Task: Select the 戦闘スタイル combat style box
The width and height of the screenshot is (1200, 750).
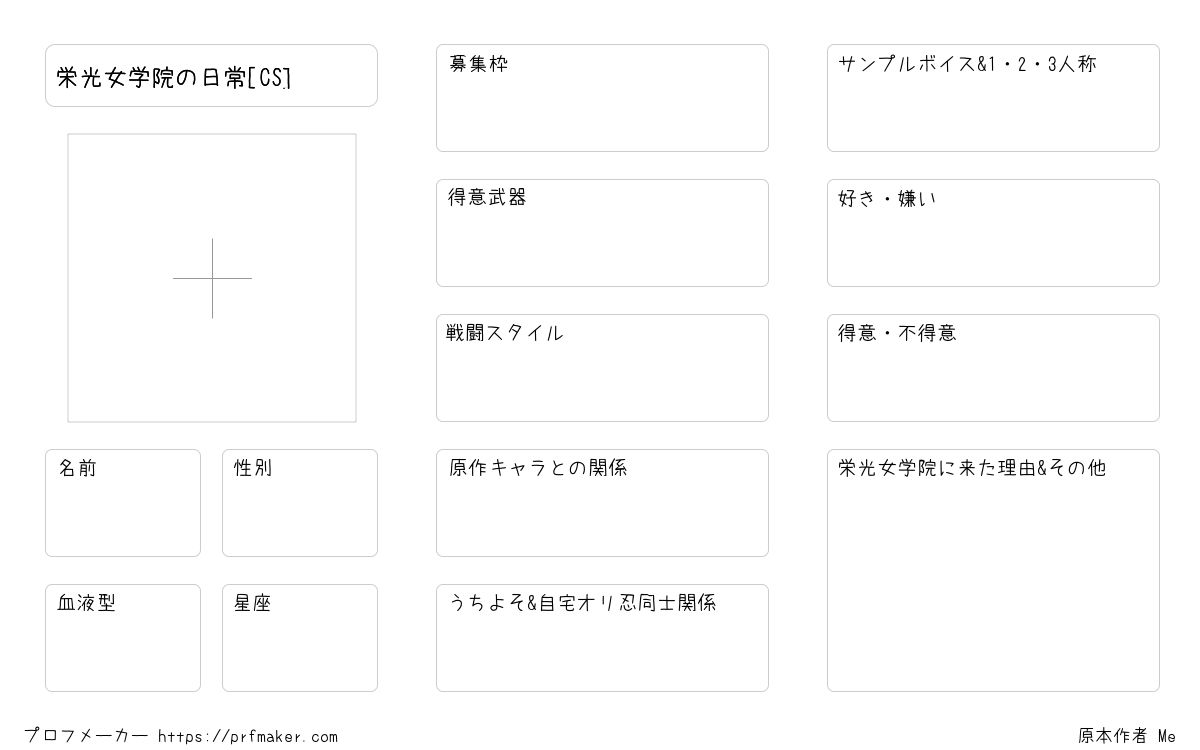Action: coord(602,368)
